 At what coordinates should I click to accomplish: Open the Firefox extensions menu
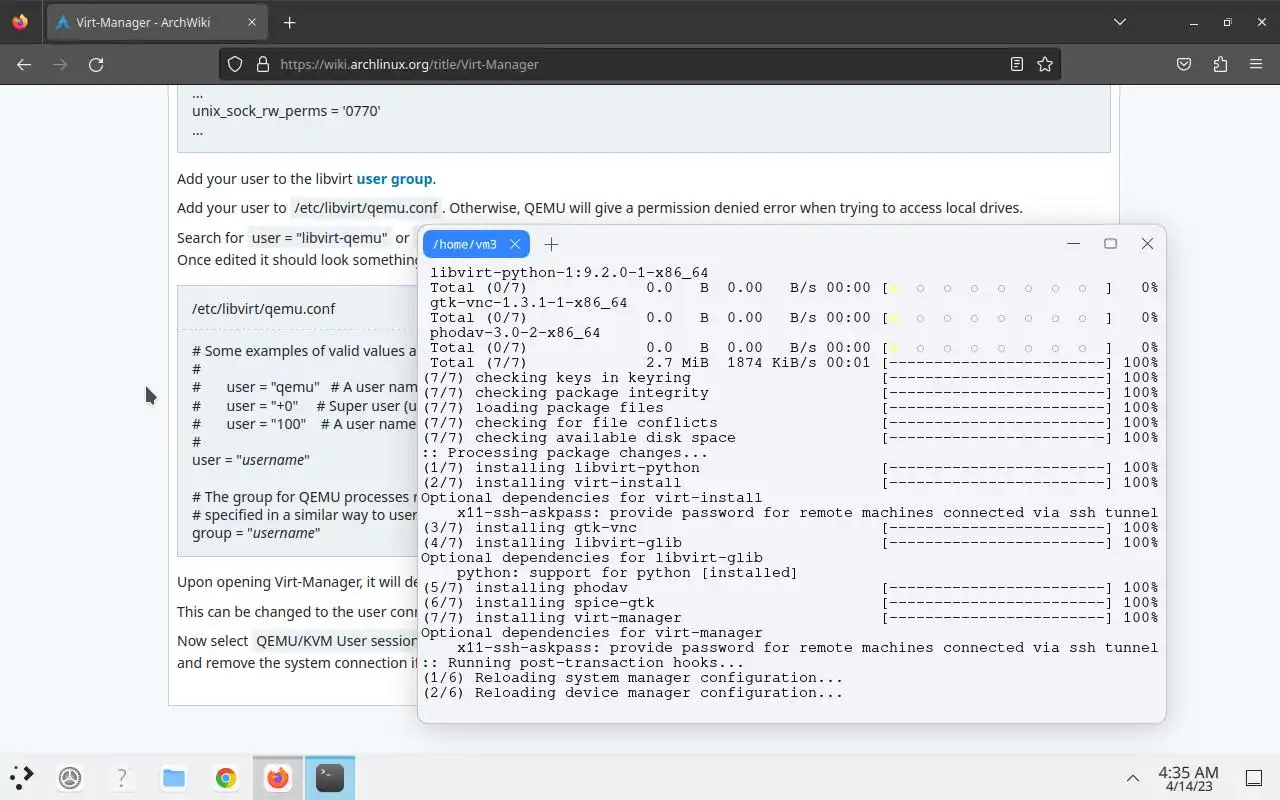point(1220,64)
